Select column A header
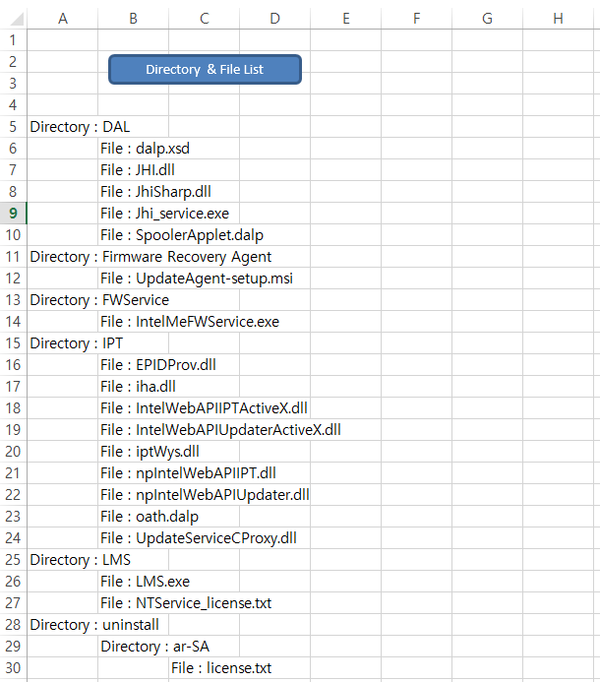The width and height of the screenshot is (600, 682). [63, 19]
